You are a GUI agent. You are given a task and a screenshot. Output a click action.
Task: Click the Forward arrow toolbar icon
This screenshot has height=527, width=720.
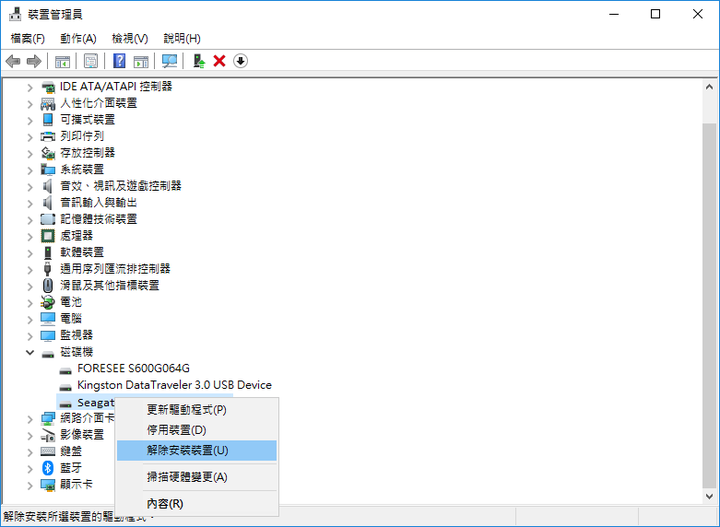(34, 61)
